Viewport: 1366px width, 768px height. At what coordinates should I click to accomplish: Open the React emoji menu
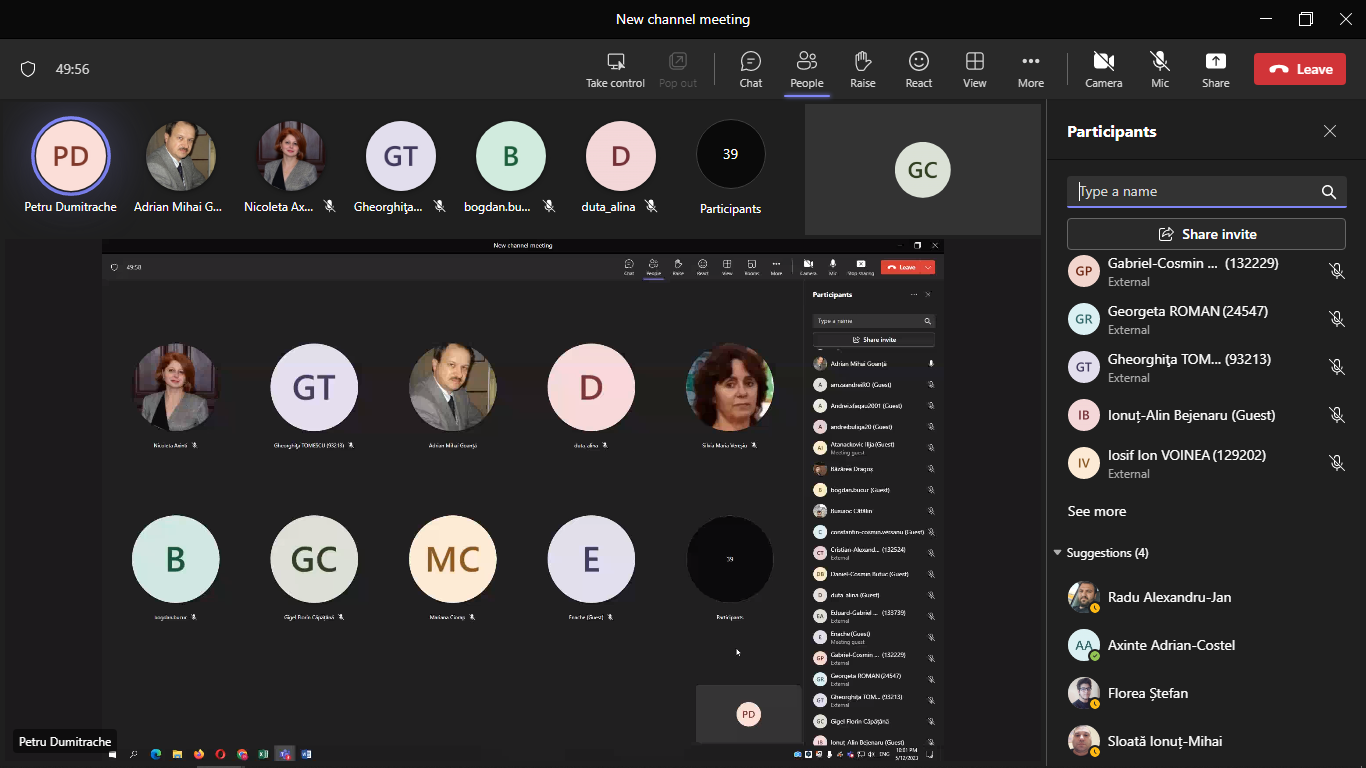[918, 69]
